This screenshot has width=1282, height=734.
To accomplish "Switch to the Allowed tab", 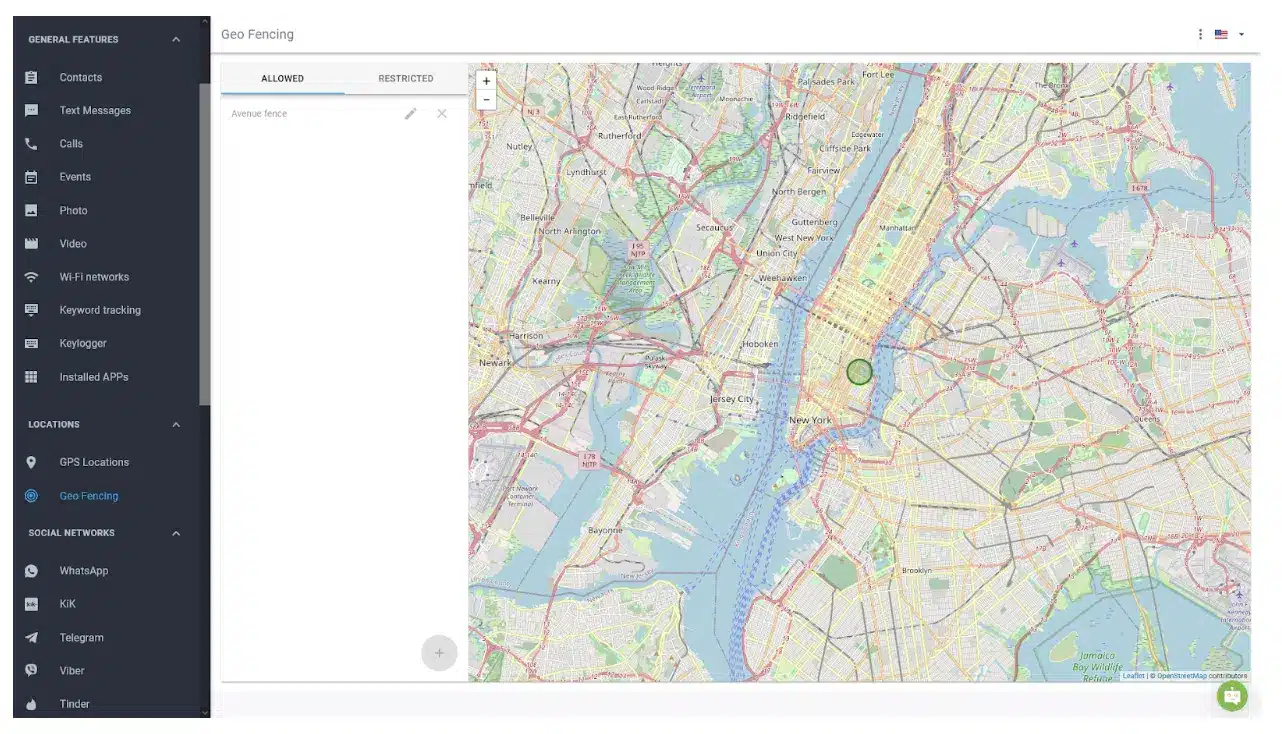I will [x=283, y=78].
